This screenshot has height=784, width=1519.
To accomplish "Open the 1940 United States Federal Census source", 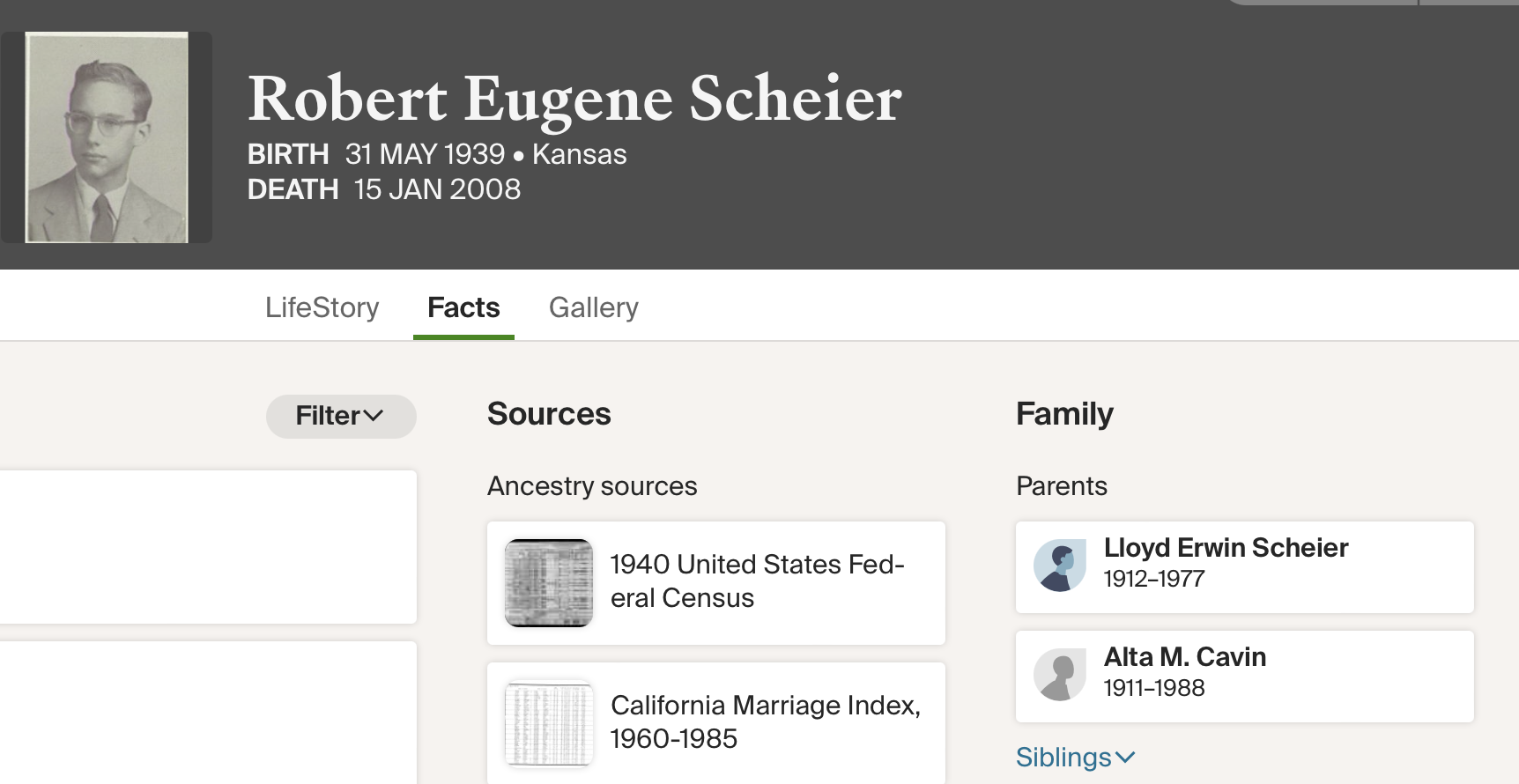I will 758,581.
